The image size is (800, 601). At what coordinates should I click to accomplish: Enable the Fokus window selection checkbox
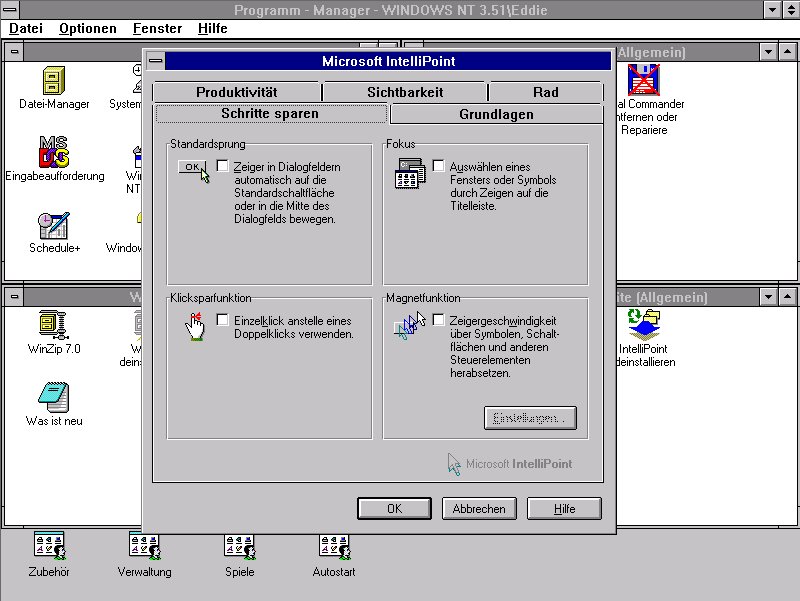(439, 166)
